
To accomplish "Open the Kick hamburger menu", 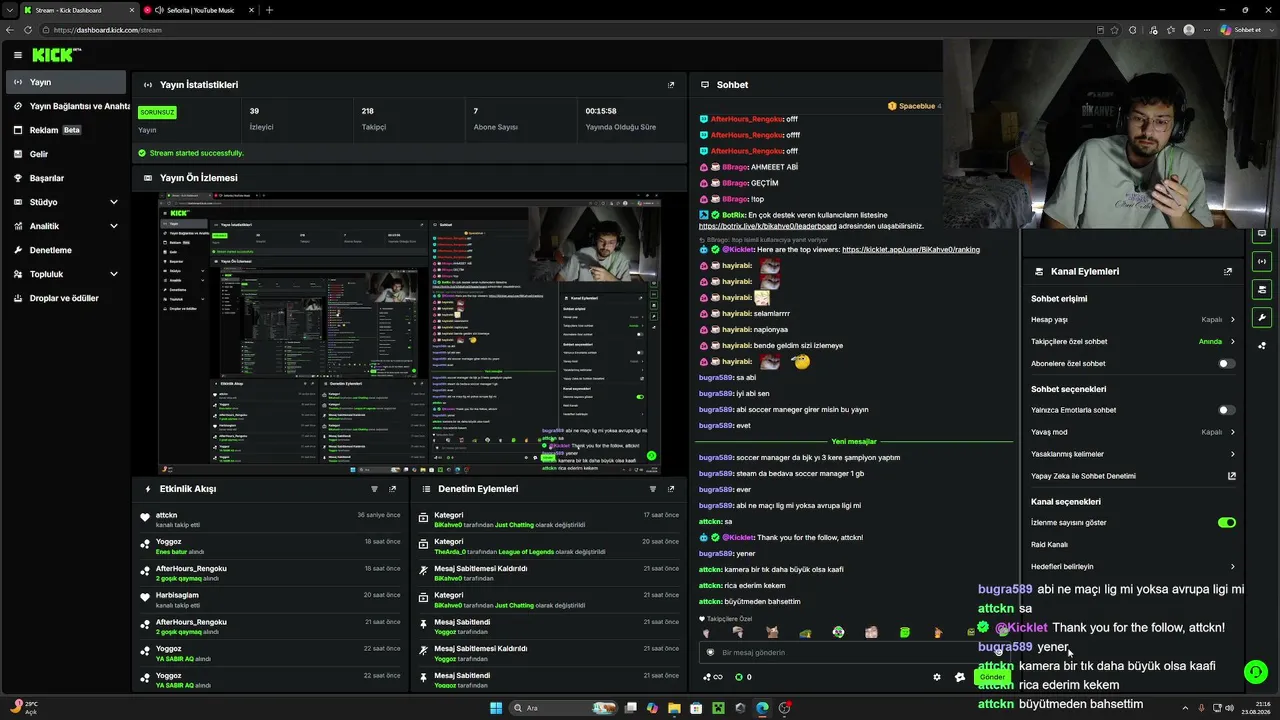I will tap(17, 55).
